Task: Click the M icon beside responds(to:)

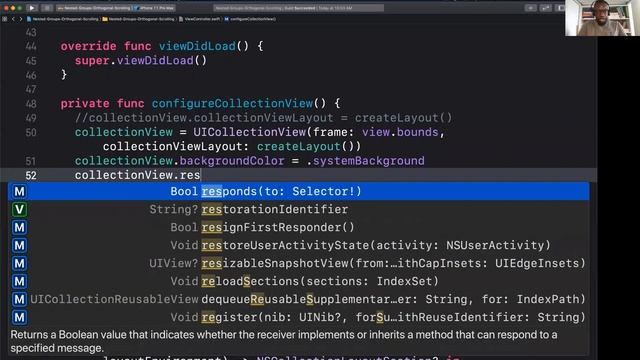Action: pos(19,191)
